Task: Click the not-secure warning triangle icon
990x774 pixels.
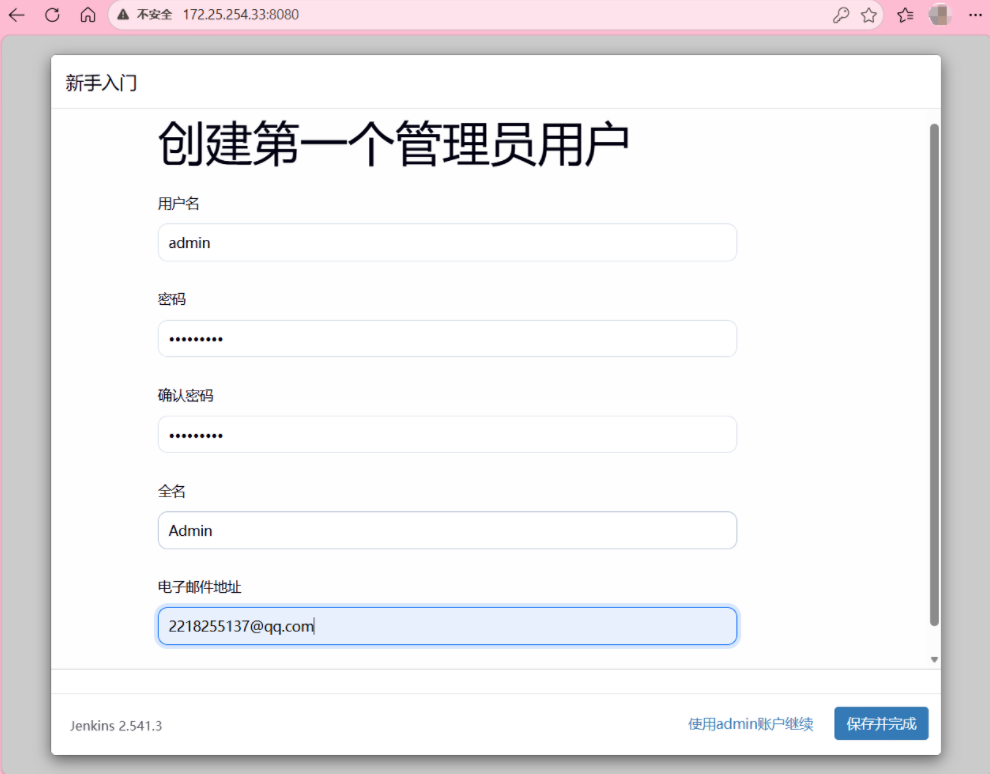Action: coord(123,15)
